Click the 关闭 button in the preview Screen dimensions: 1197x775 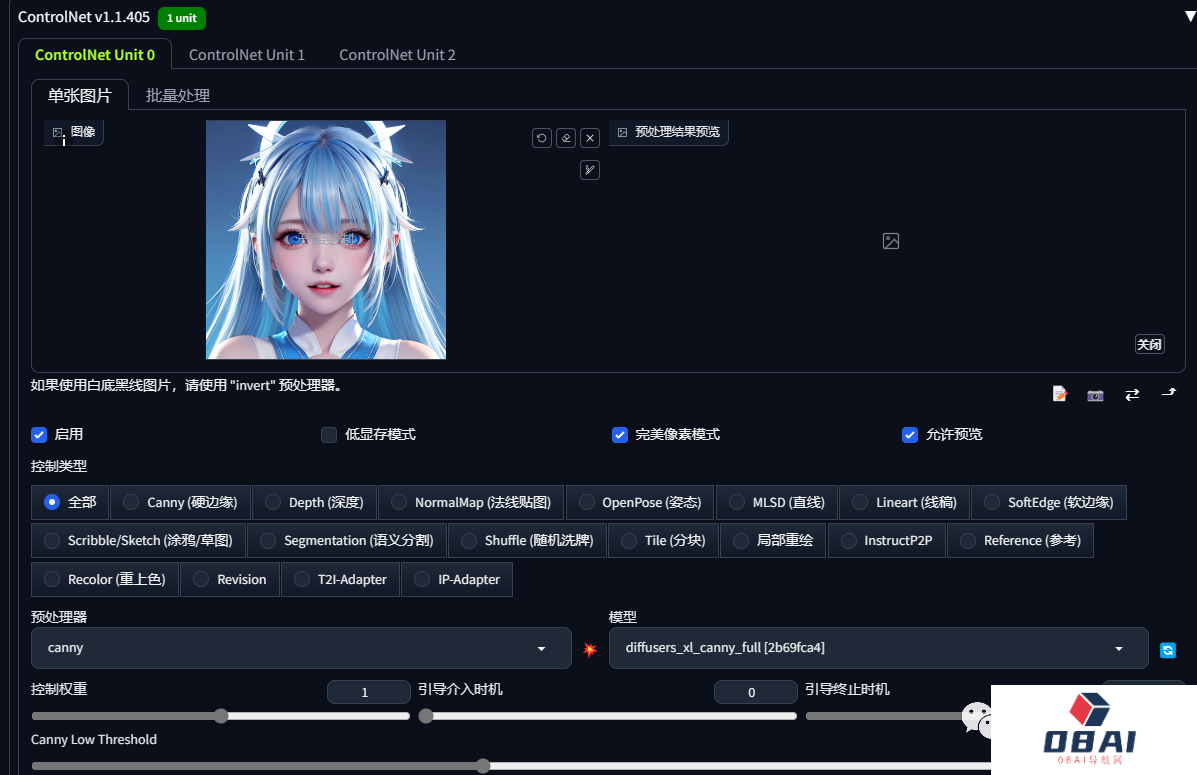pos(1149,344)
